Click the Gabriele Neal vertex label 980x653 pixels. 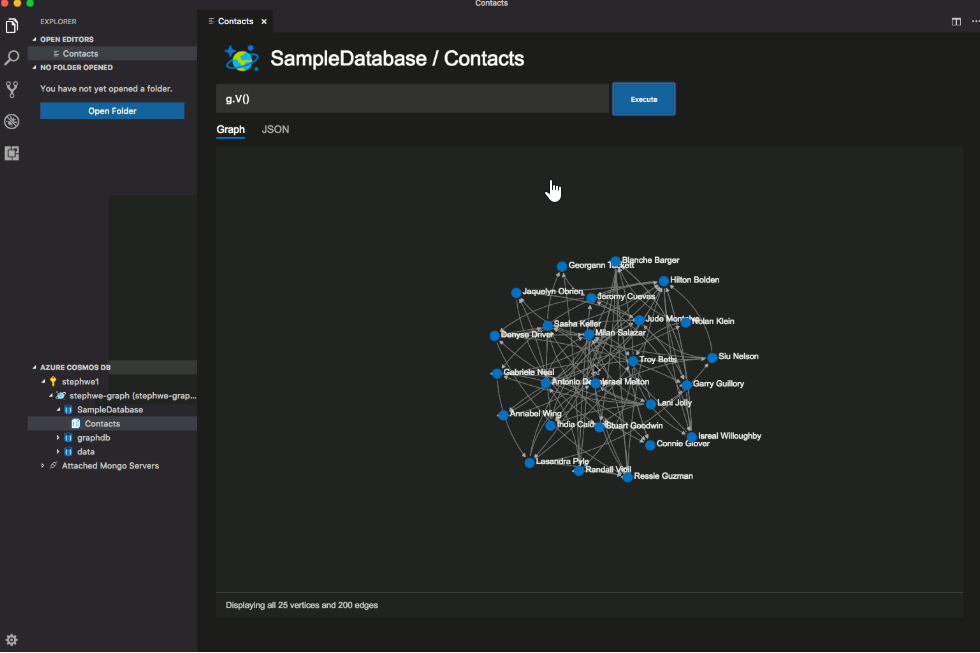point(528,372)
